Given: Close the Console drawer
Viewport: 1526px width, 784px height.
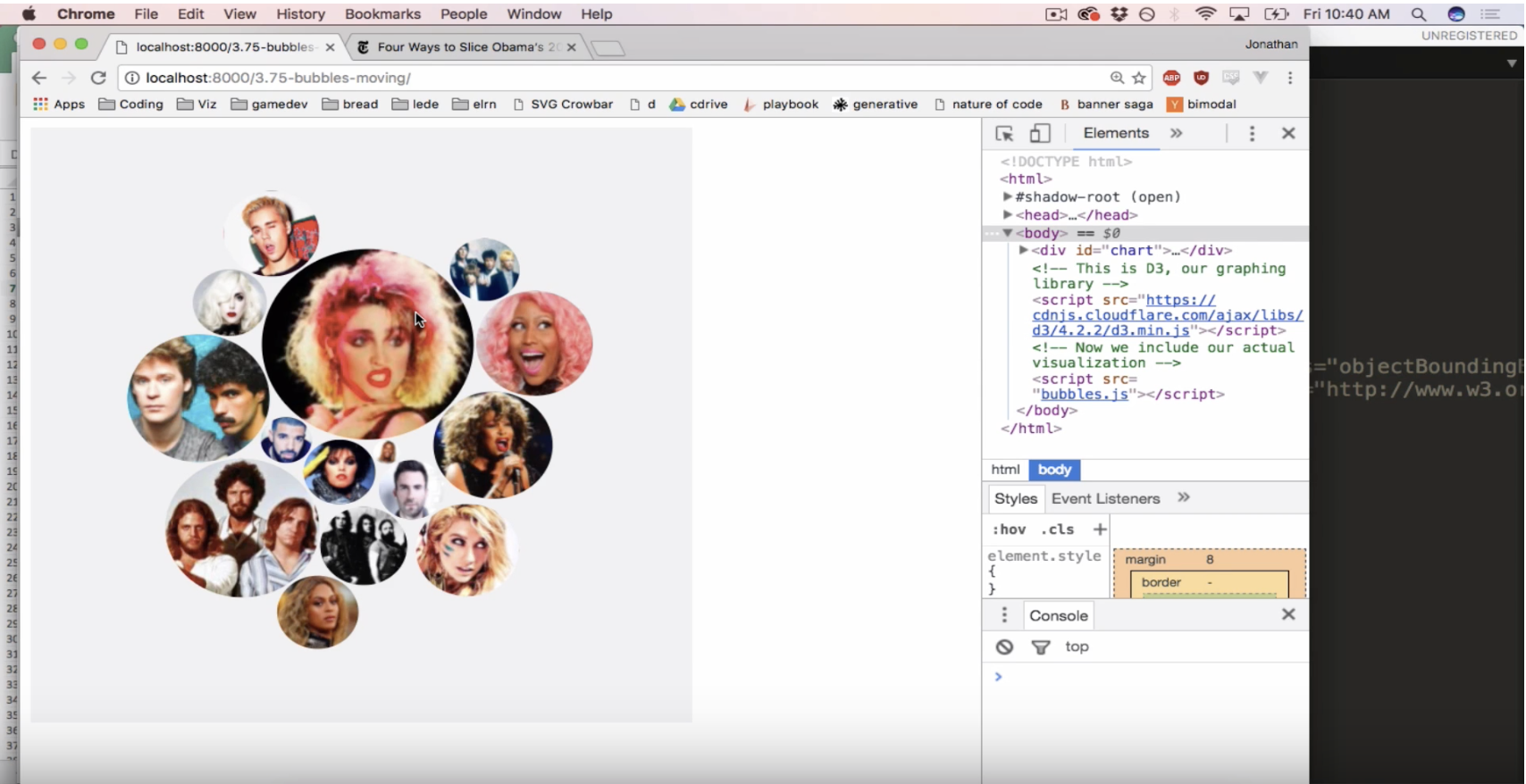Looking at the screenshot, I should click(x=1288, y=614).
